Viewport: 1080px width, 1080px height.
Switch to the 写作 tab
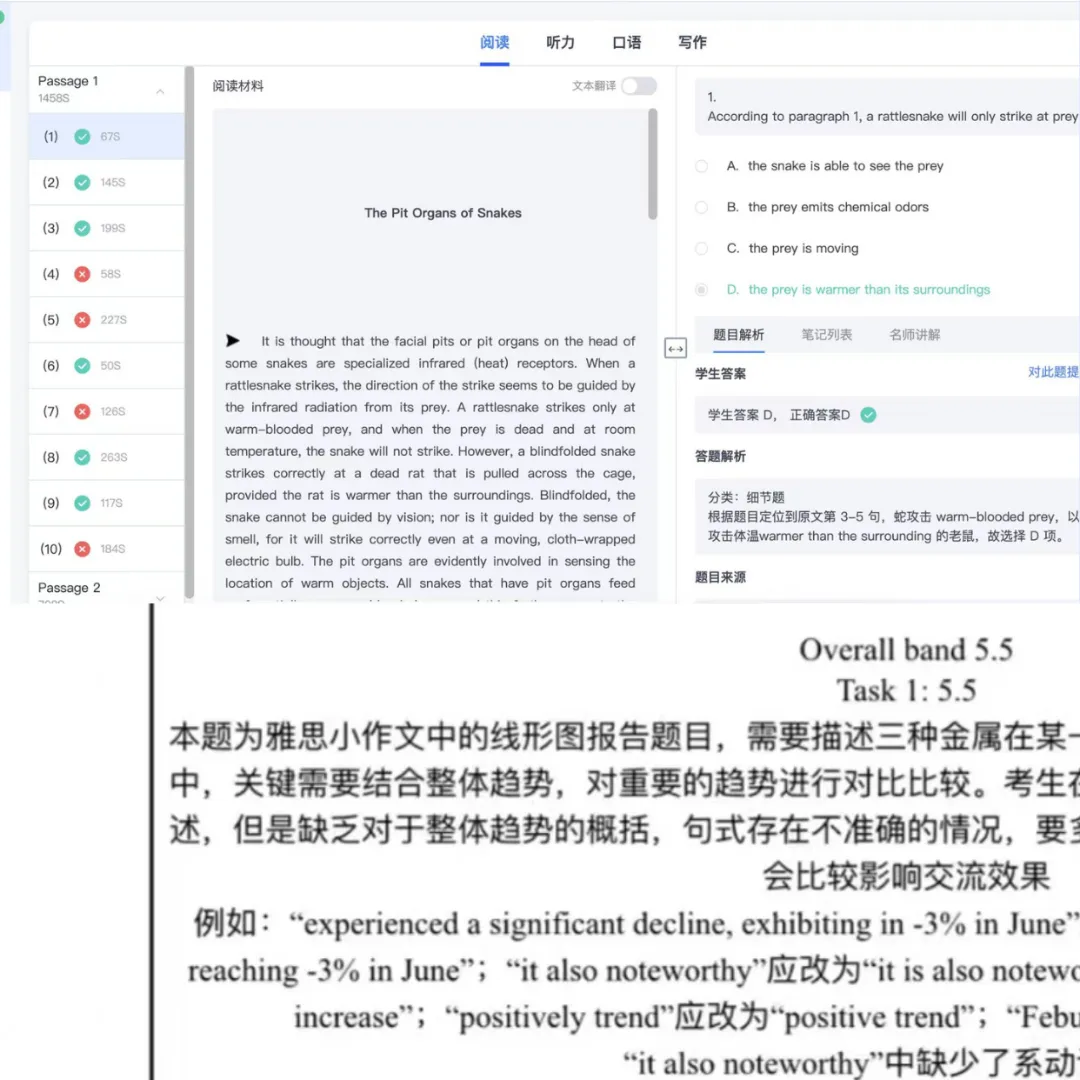click(x=692, y=43)
